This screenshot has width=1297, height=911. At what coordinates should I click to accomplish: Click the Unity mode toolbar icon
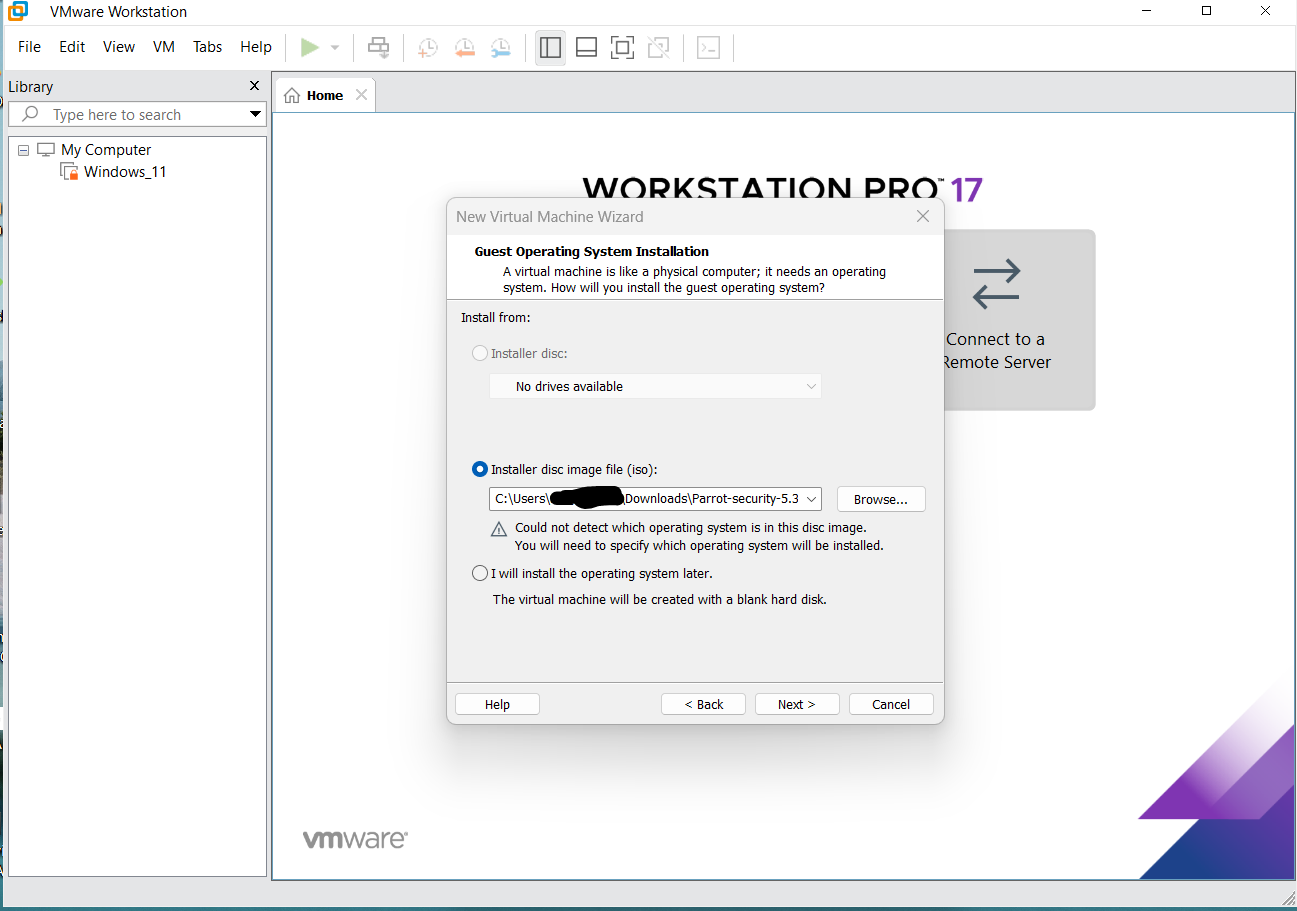658,47
